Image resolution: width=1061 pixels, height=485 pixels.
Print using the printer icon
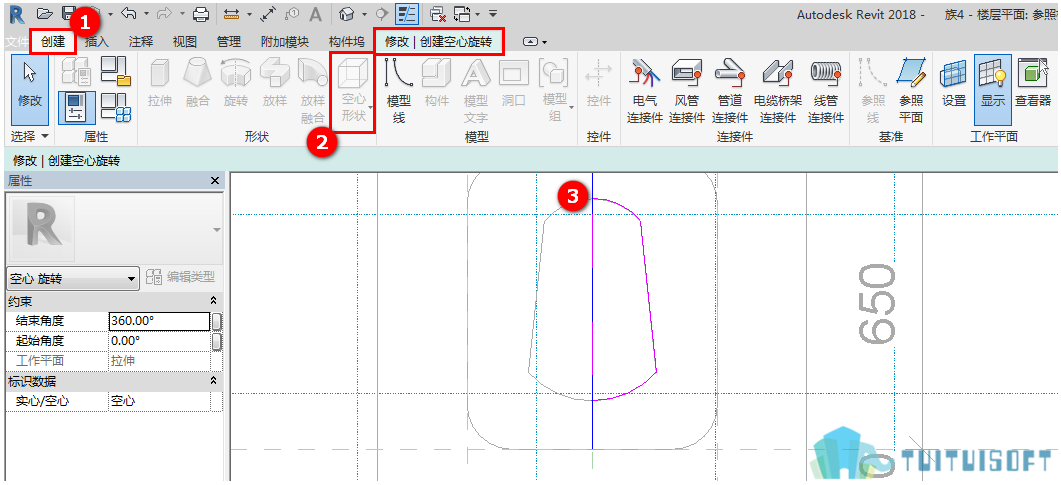pyautogui.click(x=201, y=13)
